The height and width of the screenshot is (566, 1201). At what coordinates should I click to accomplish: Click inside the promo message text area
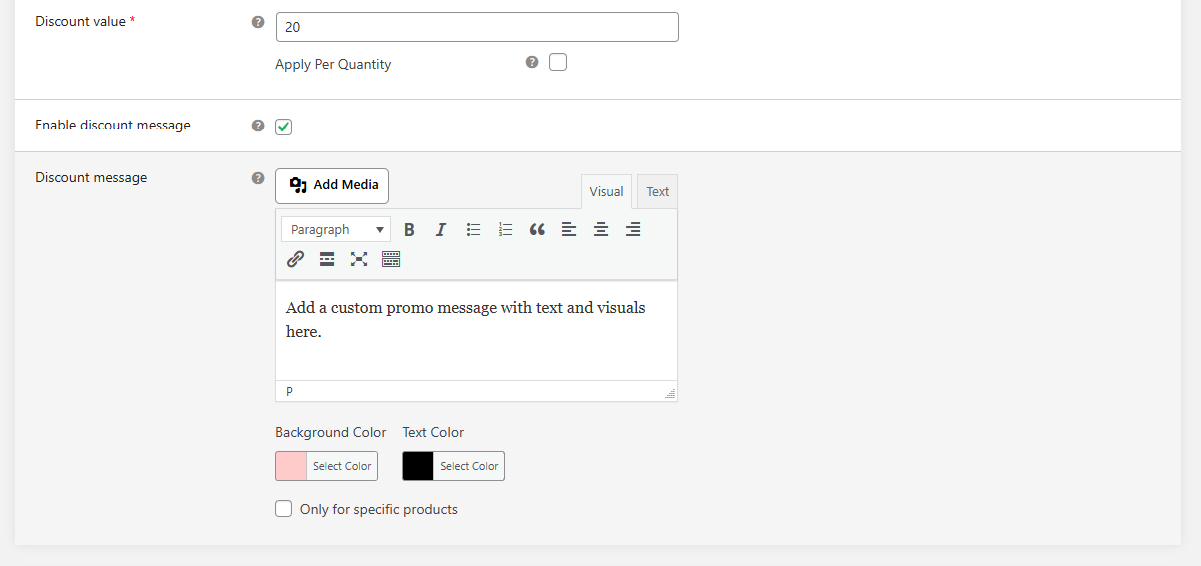tap(476, 330)
